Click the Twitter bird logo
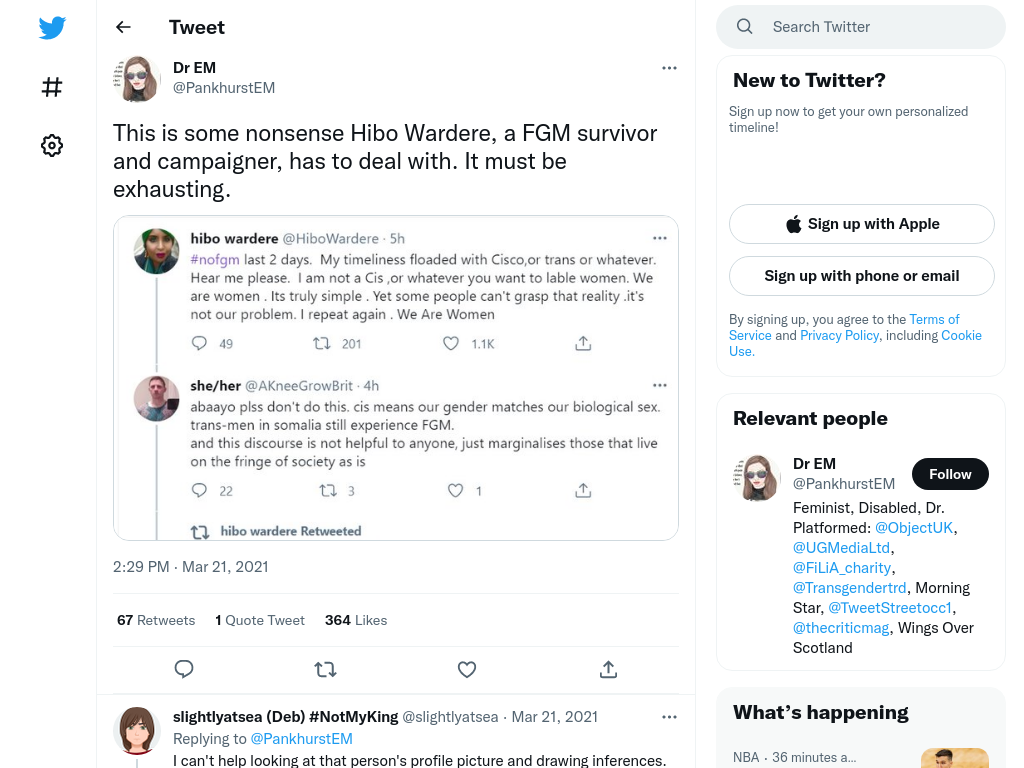Screen dimensions: 1024x768 [x=52, y=27]
